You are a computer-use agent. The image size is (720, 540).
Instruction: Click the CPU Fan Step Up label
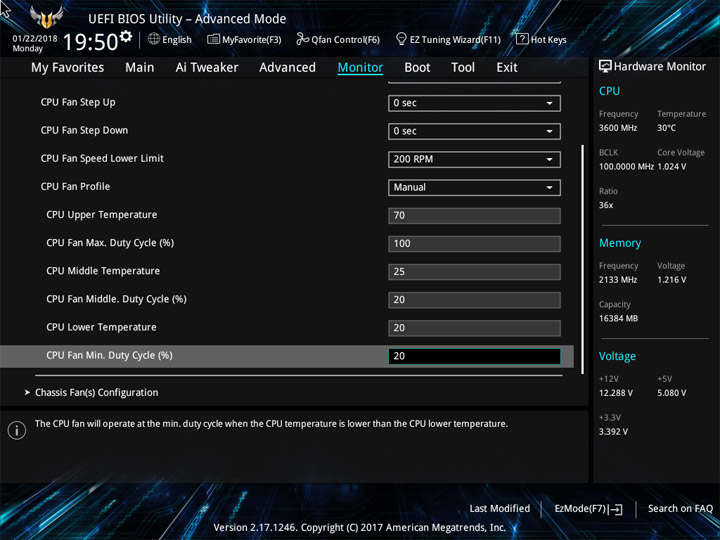pos(78,102)
